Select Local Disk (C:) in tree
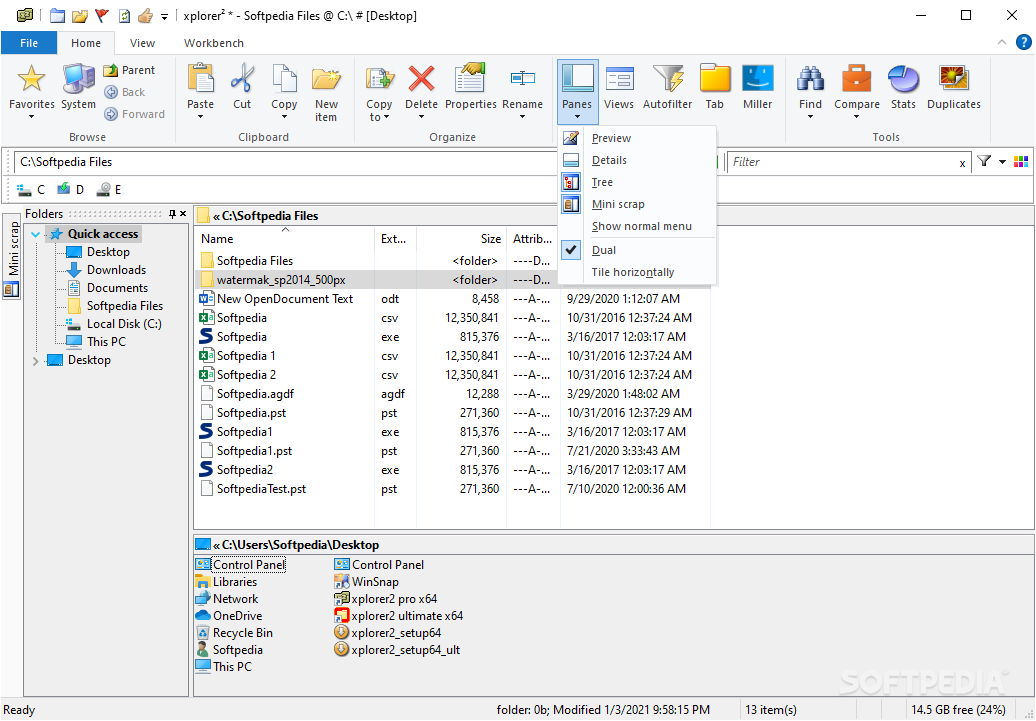The image size is (1036, 721). (124, 324)
